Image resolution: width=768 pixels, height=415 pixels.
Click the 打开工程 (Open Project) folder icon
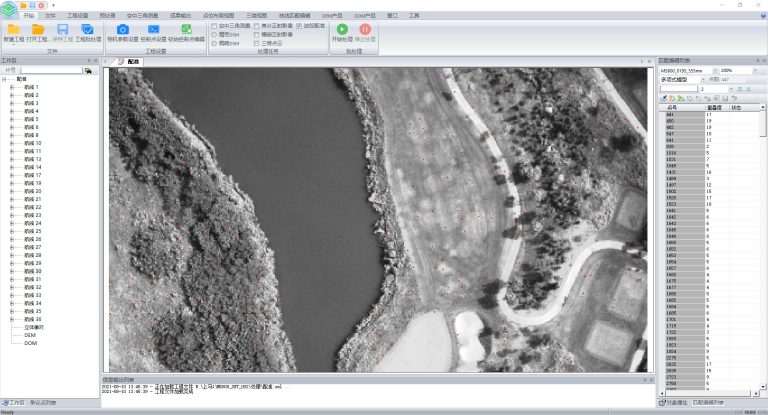tap(38, 31)
